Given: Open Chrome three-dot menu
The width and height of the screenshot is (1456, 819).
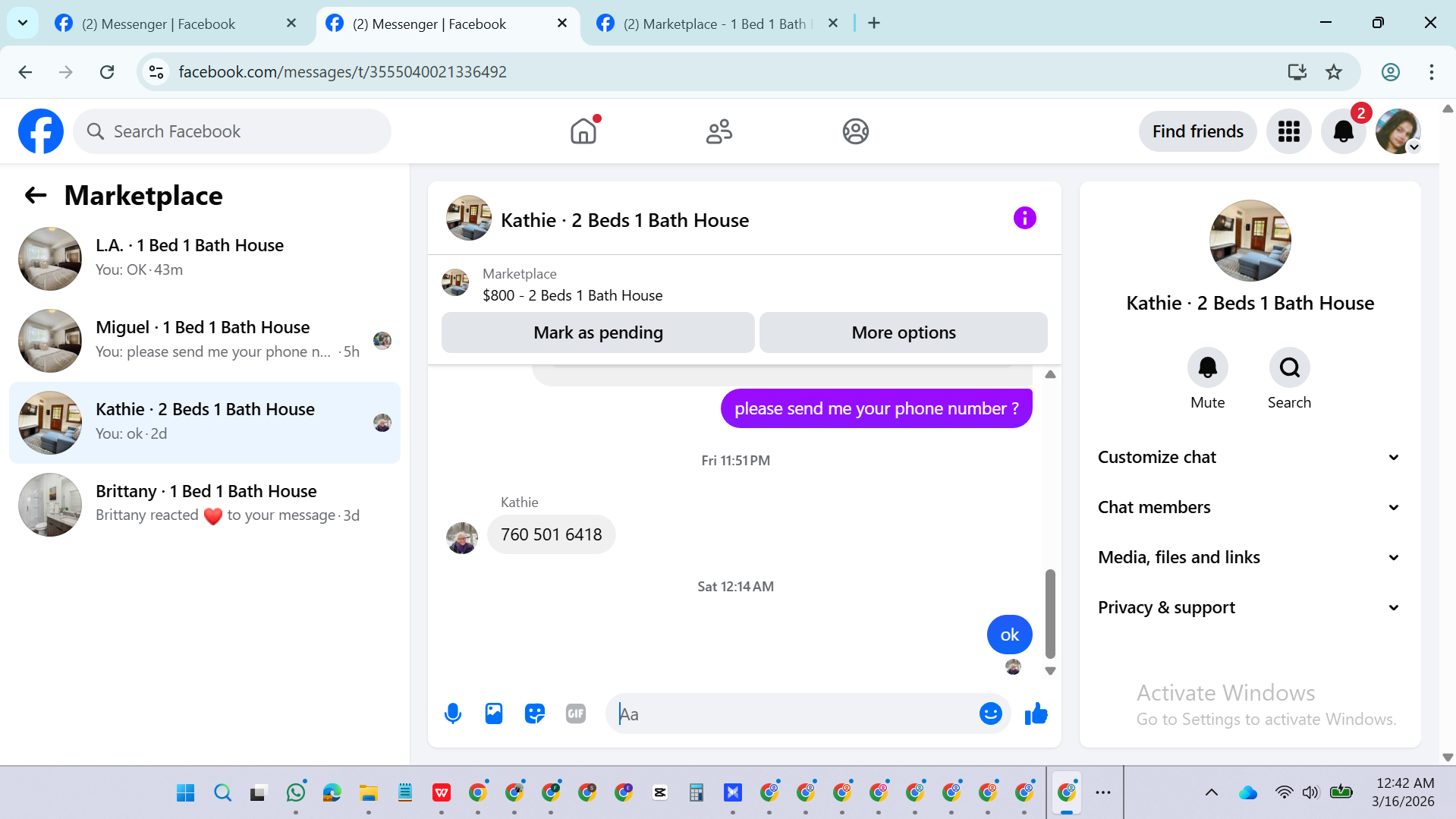Looking at the screenshot, I should click(1431, 72).
